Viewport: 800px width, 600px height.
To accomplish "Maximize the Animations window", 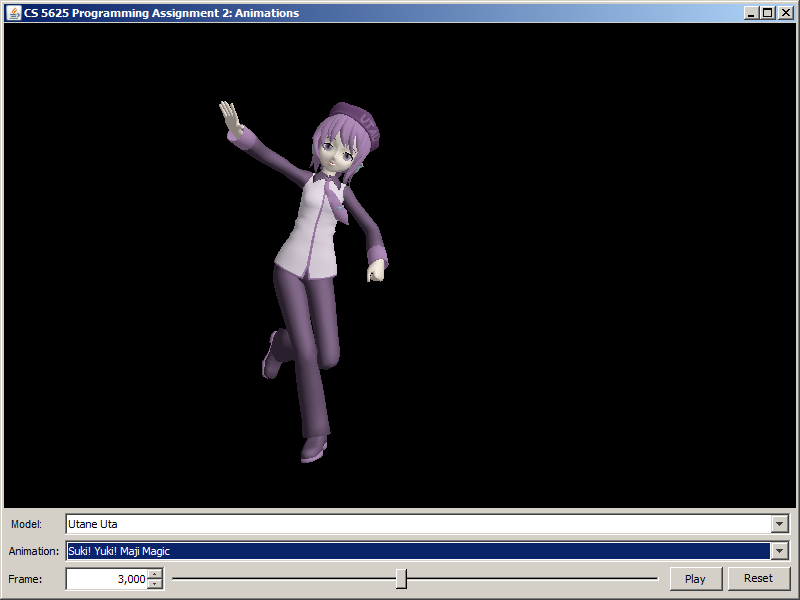I will coord(767,13).
